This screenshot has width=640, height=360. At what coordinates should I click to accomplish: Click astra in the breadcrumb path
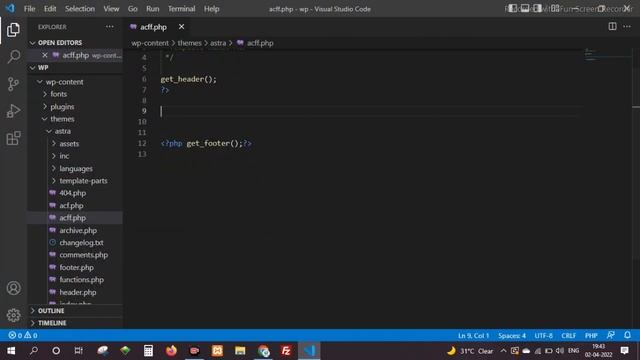click(218, 43)
